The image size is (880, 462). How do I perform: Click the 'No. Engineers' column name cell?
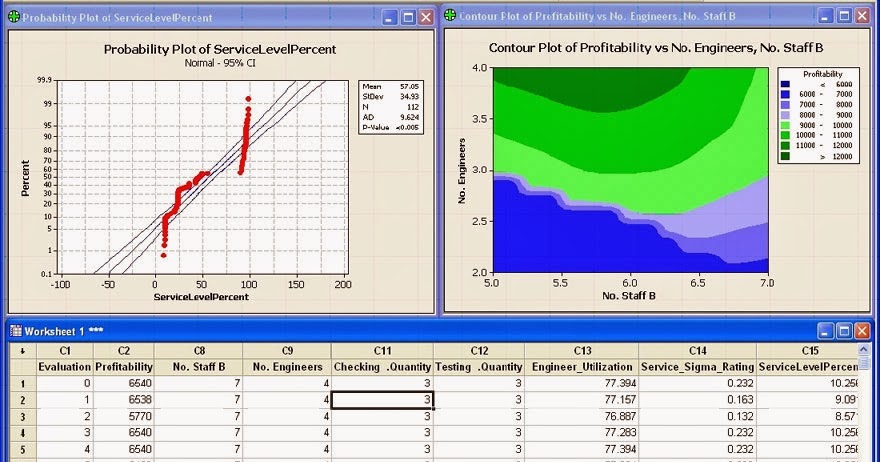coord(287,367)
